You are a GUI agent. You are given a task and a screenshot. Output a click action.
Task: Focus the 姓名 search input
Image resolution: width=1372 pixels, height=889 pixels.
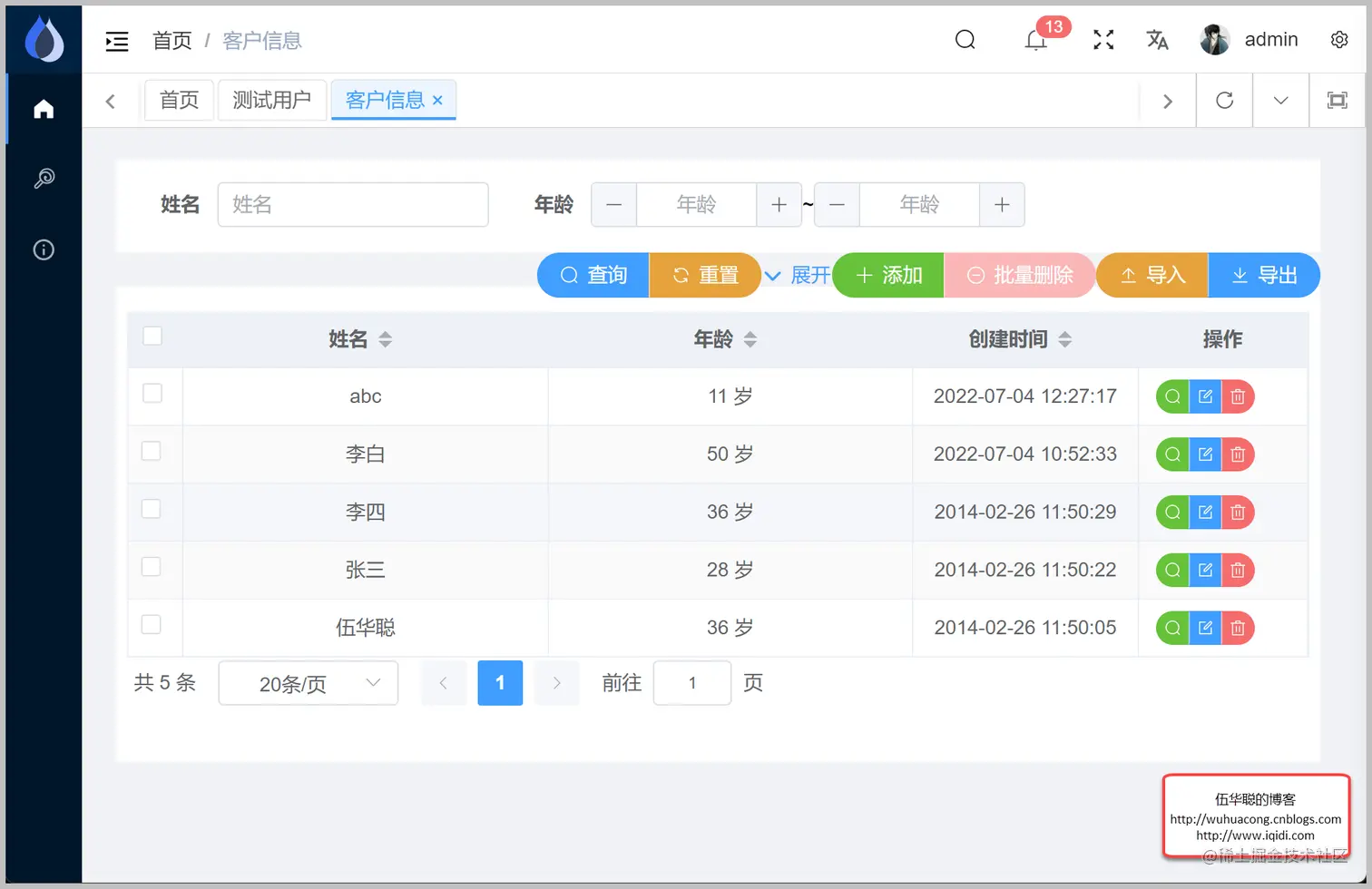pyautogui.click(x=353, y=205)
